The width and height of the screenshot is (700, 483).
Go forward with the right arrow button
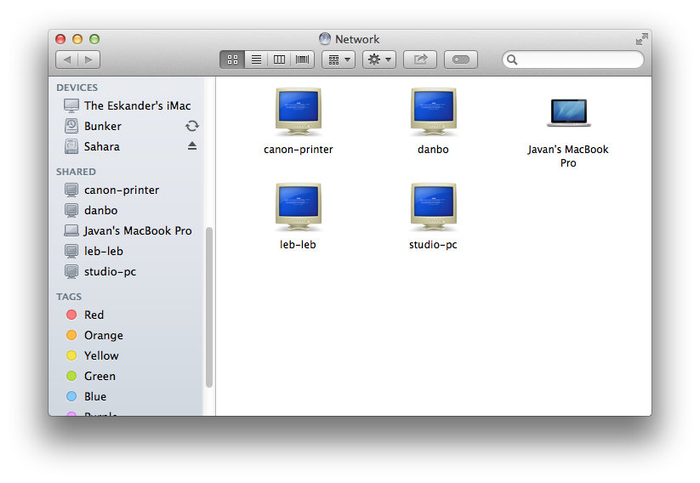(x=89, y=59)
